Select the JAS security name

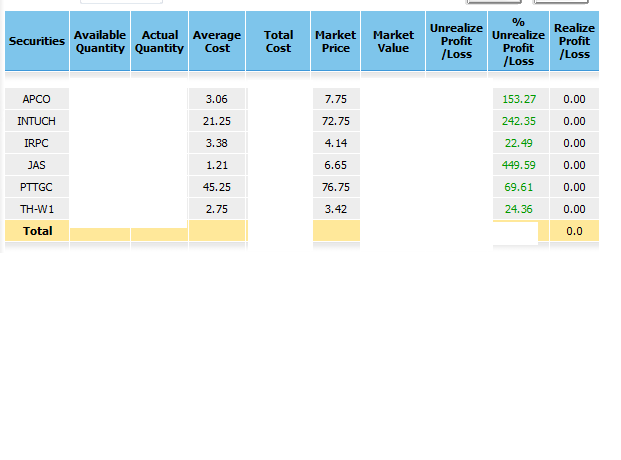point(36,165)
